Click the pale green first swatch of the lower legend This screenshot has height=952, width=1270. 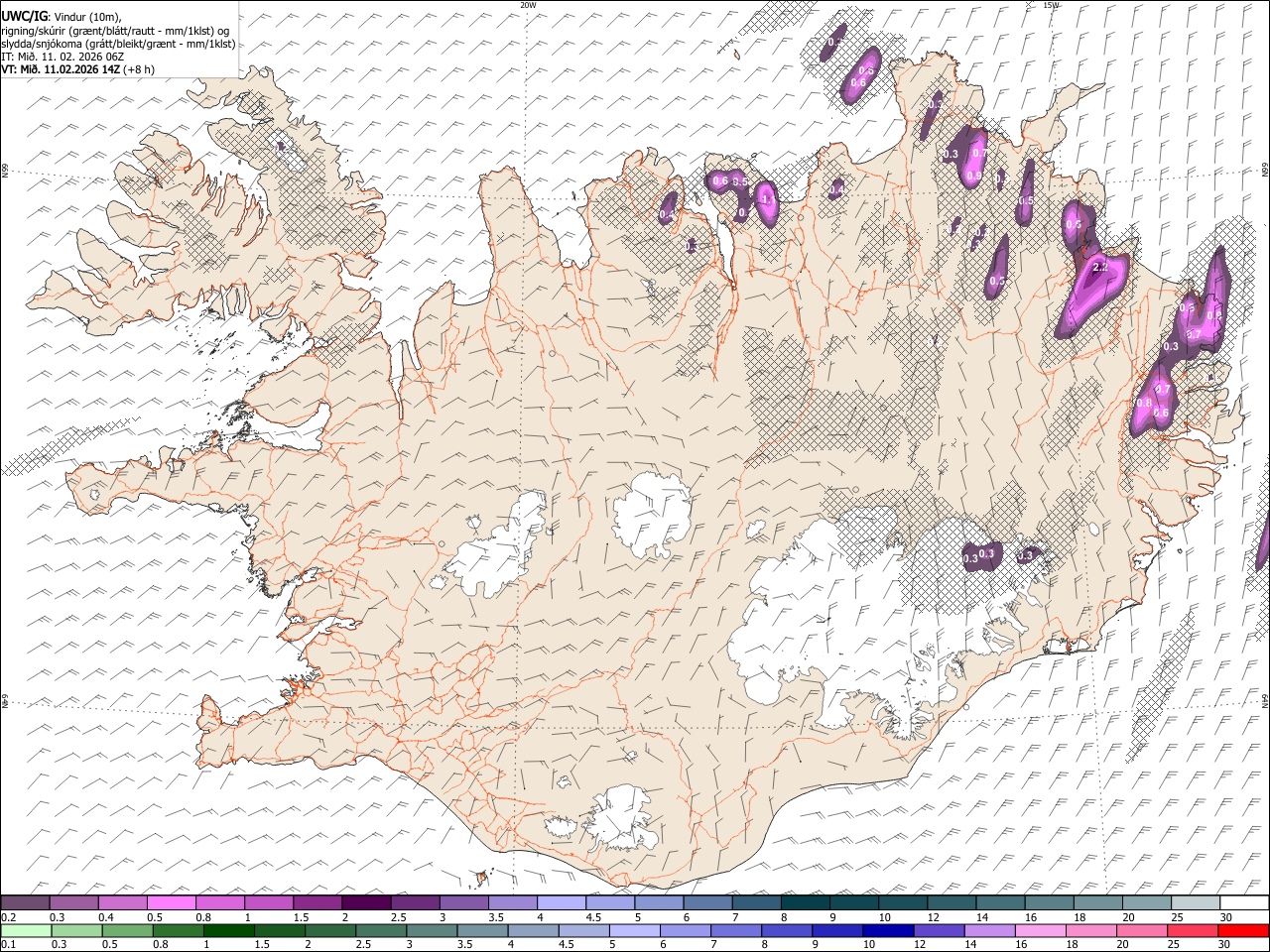pos(26,930)
